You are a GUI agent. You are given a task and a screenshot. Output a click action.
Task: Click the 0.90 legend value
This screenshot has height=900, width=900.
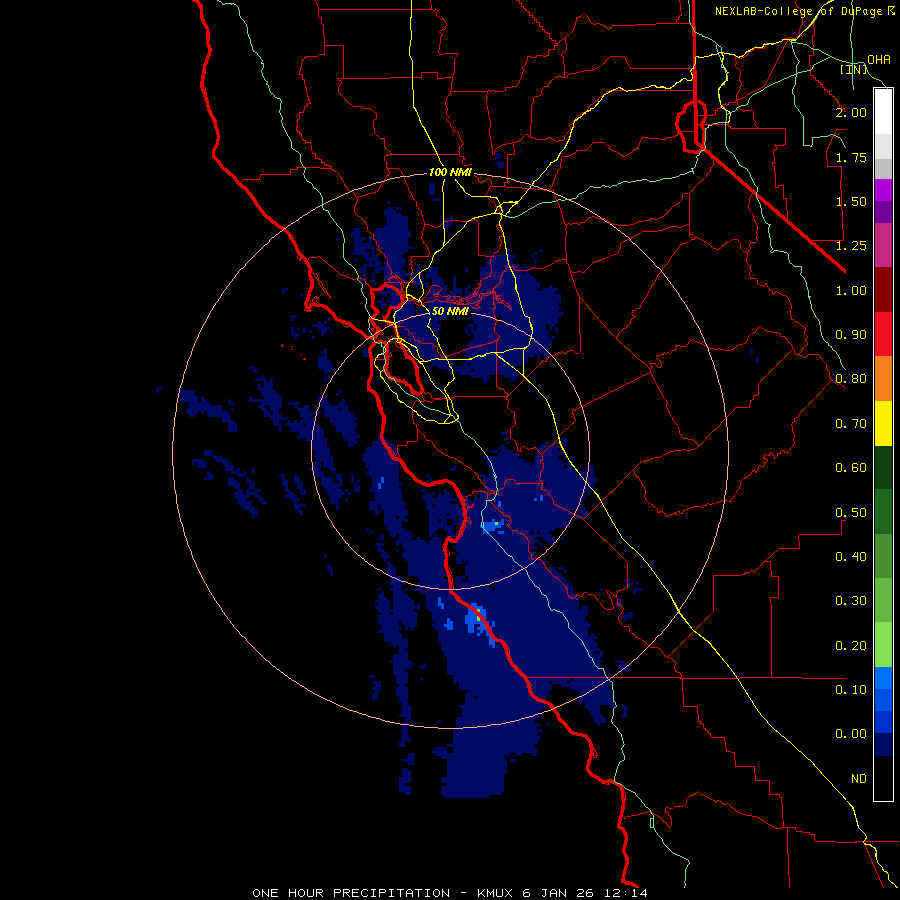[851, 335]
